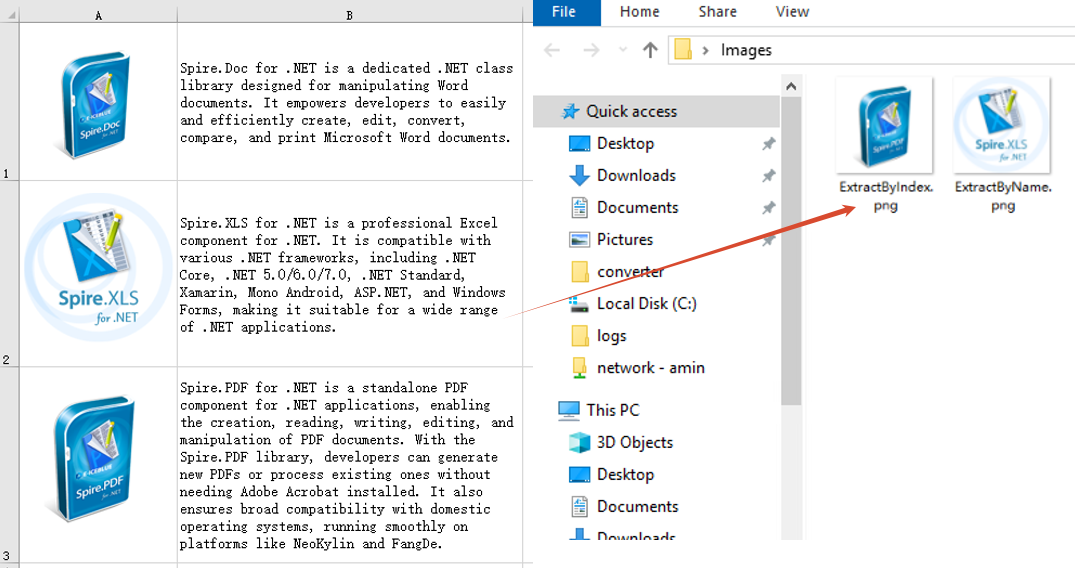Click the logs folder icon
Image resolution: width=1075 pixels, height=568 pixels.
point(579,335)
